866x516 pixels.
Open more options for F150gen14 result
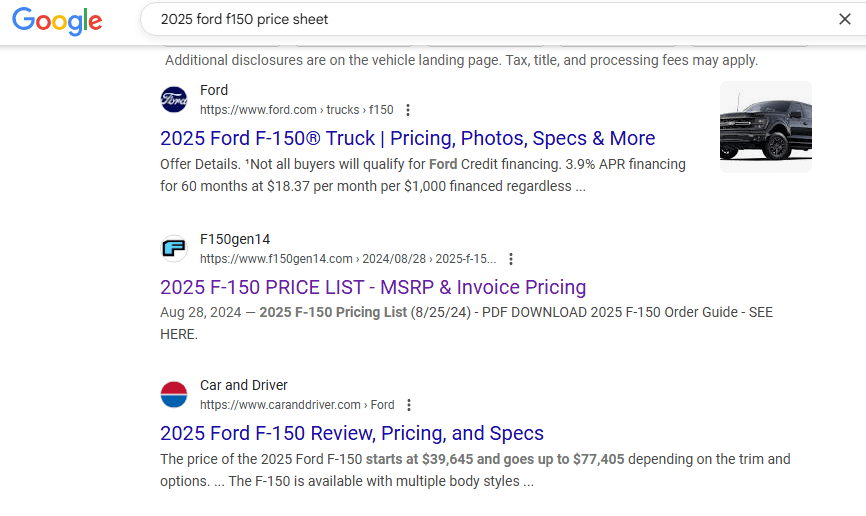tap(511, 259)
